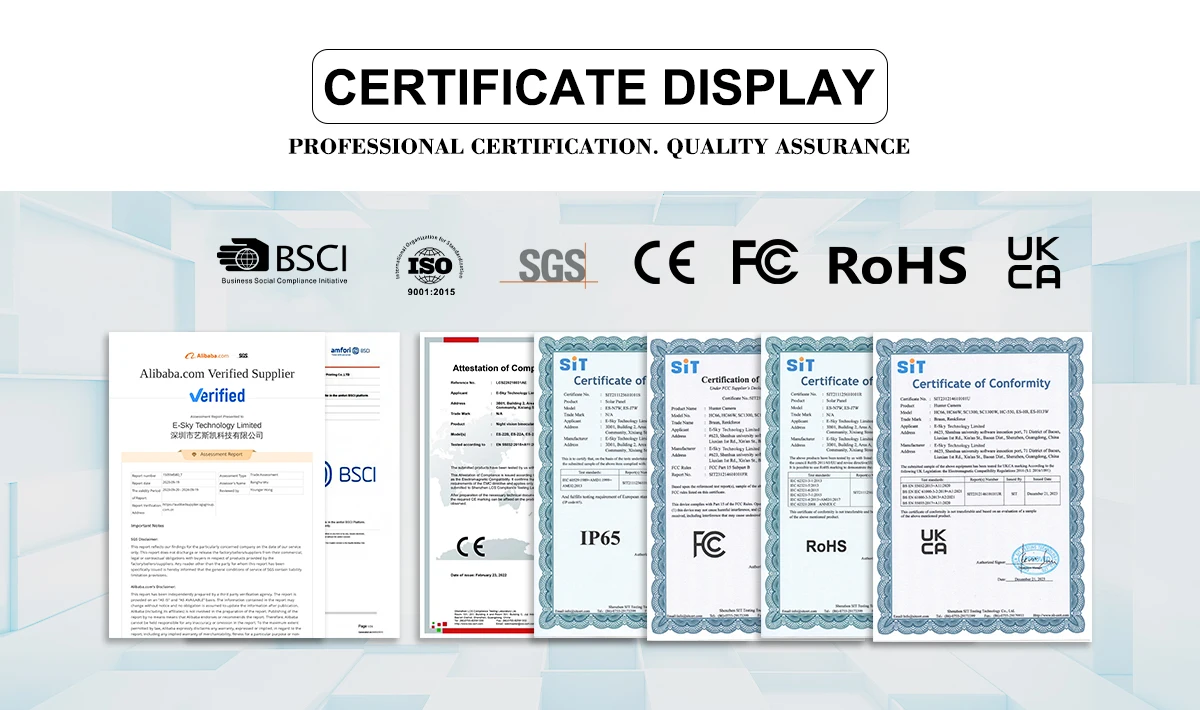The width and height of the screenshot is (1200, 710).
Task: Click the FCC logo in the logo row
Action: [765, 262]
